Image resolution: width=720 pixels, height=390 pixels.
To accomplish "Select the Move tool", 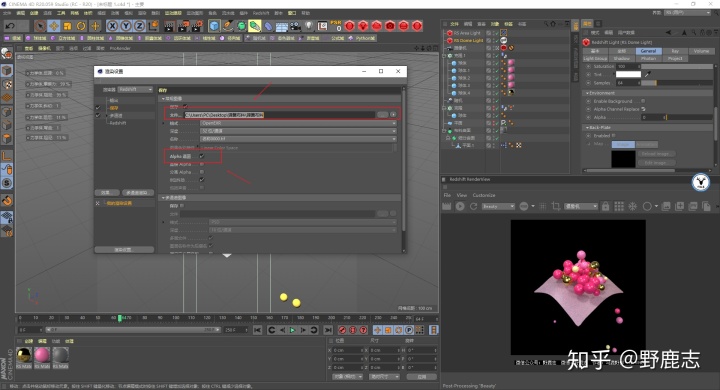I will click(x=54, y=26).
